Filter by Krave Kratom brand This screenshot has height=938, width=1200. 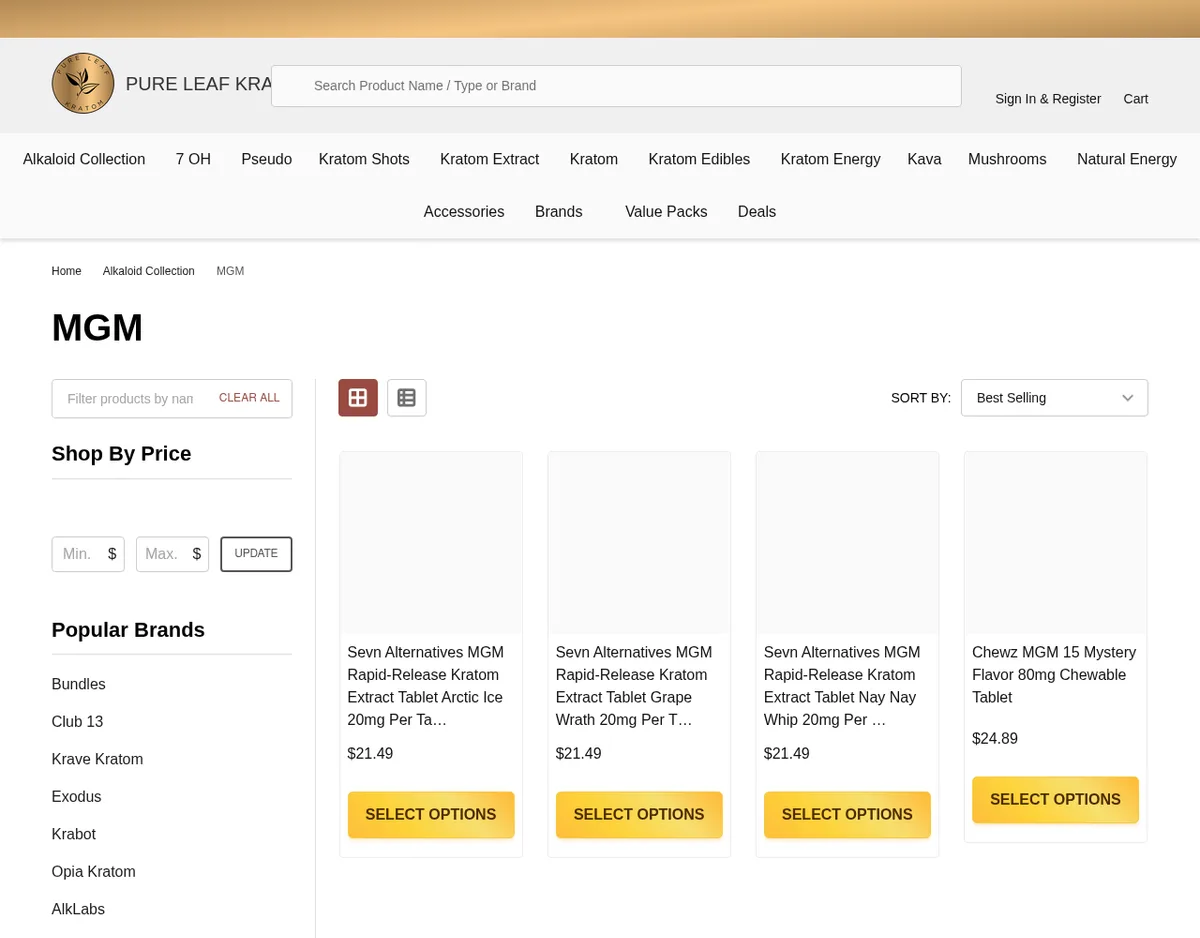coord(98,759)
